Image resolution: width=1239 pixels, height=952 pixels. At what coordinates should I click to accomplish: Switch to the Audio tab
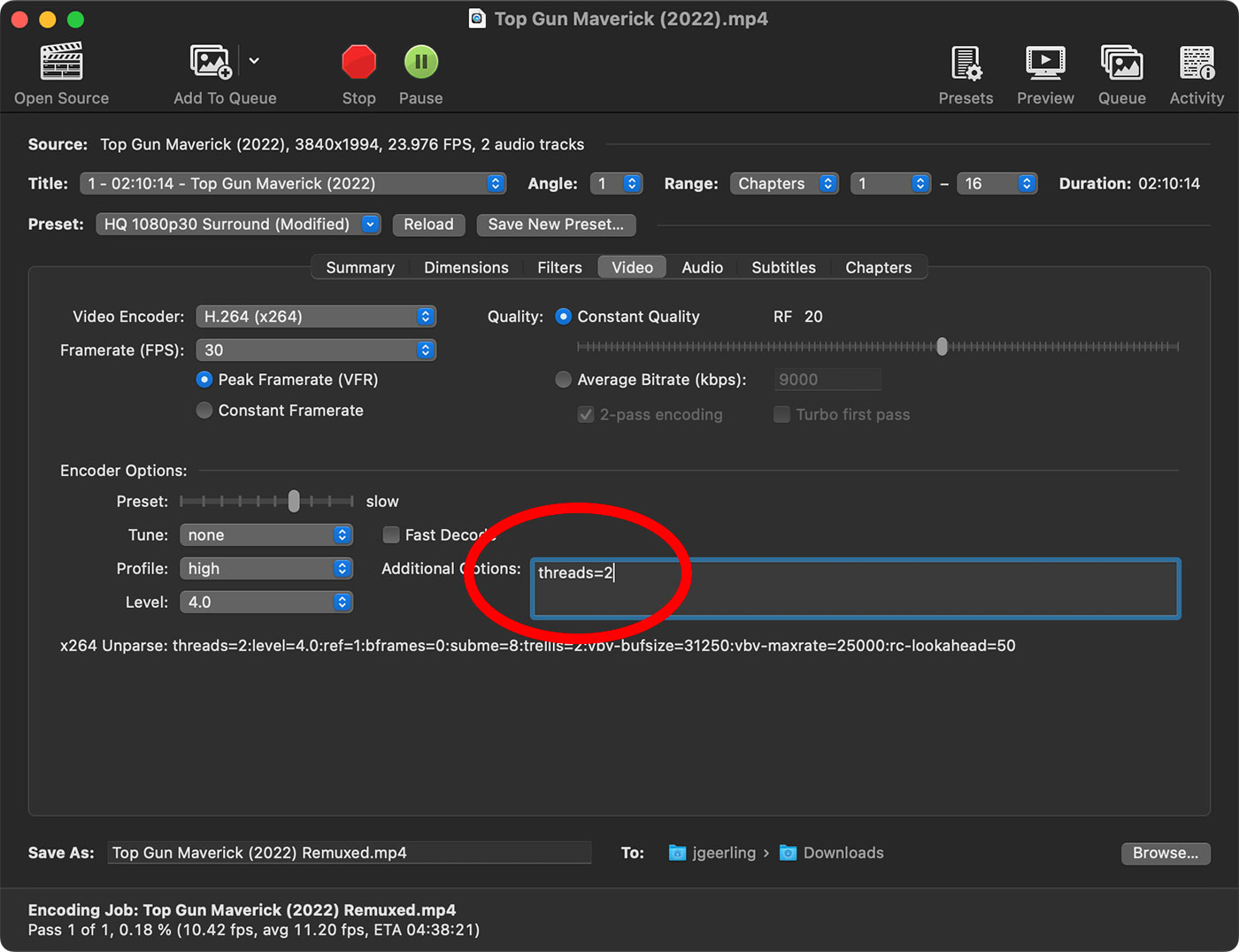702,266
